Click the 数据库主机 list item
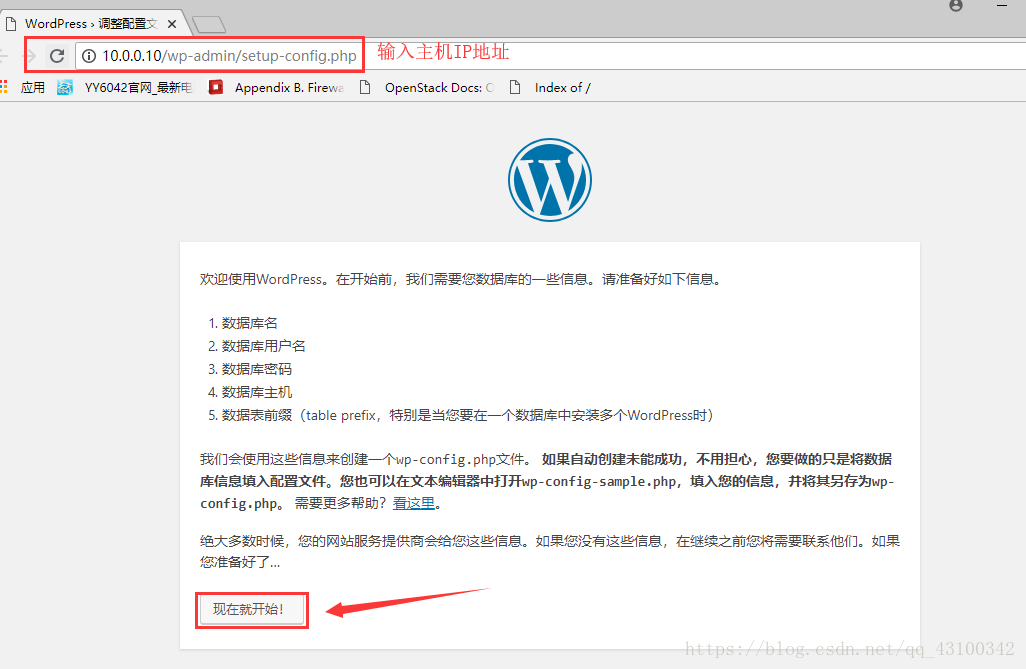The height and width of the screenshot is (669, 1026). (x=256, y=391)
